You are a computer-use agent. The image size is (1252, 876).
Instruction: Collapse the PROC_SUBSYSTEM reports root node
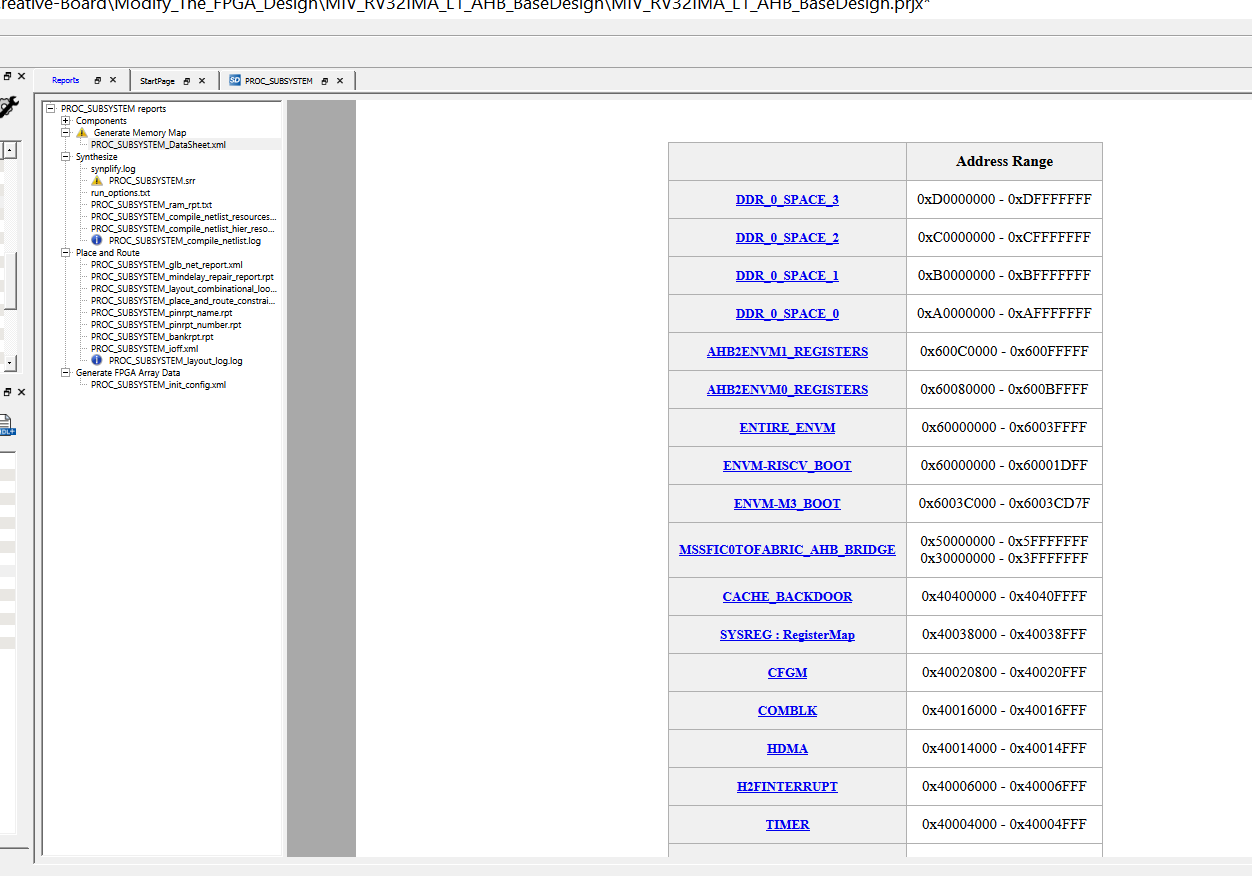pyautogui.click(x=51, y=108)
